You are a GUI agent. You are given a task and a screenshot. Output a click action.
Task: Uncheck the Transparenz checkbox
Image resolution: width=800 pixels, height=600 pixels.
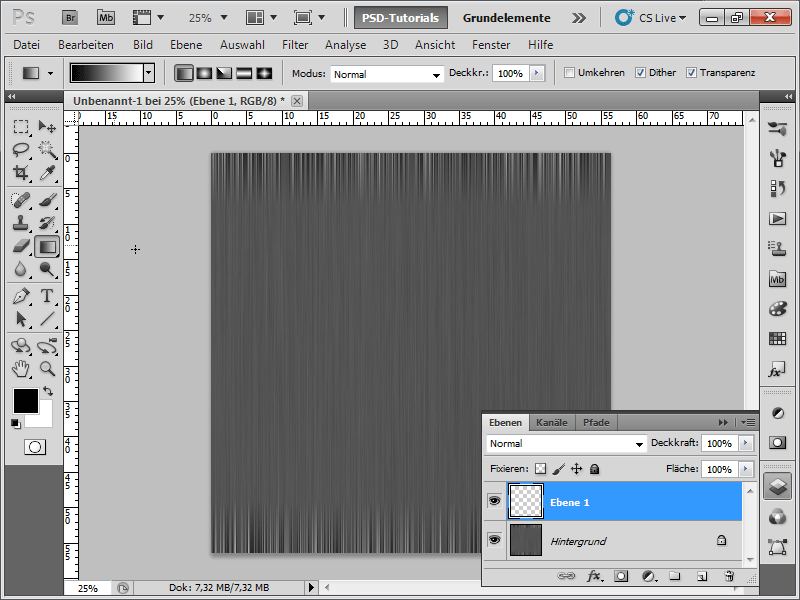coord(691,72)
